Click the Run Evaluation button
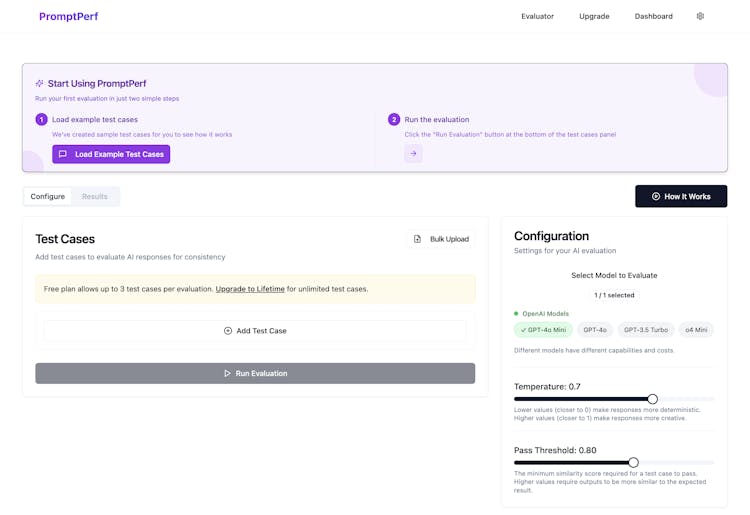 pos(255,373)
